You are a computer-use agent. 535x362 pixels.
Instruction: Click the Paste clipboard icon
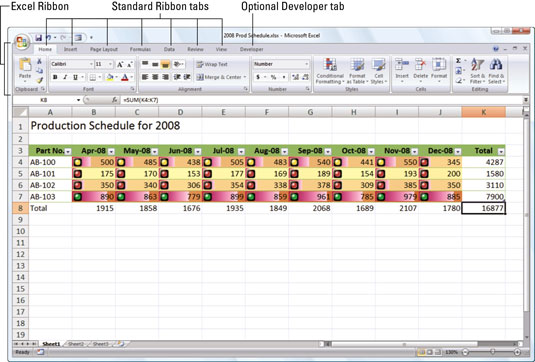click(25, 65)
